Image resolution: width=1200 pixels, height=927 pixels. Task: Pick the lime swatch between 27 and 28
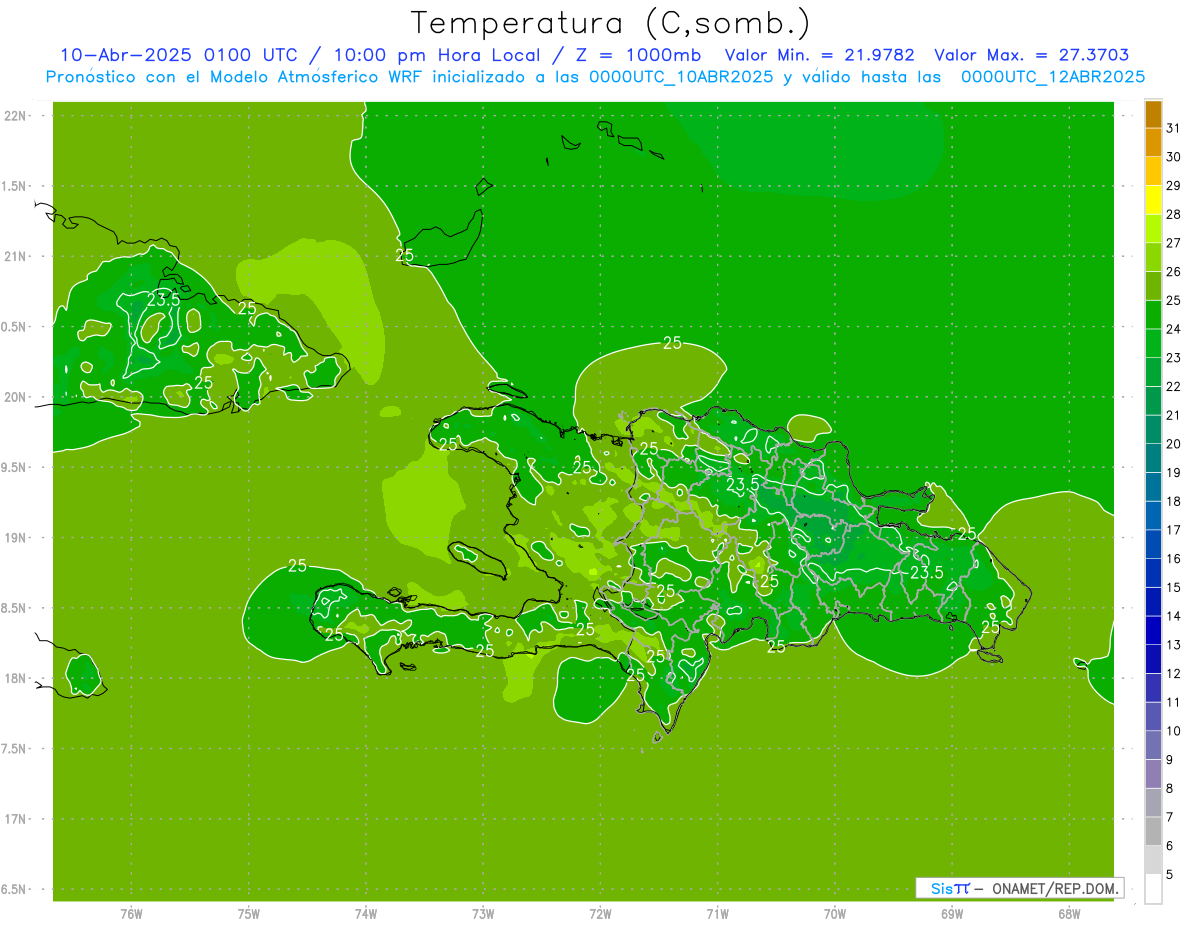[1153, 229]
